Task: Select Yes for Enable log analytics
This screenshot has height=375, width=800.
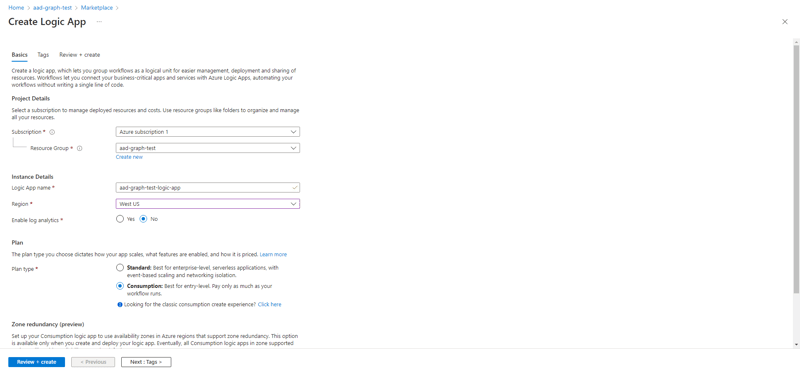Action: pos(120,219)
